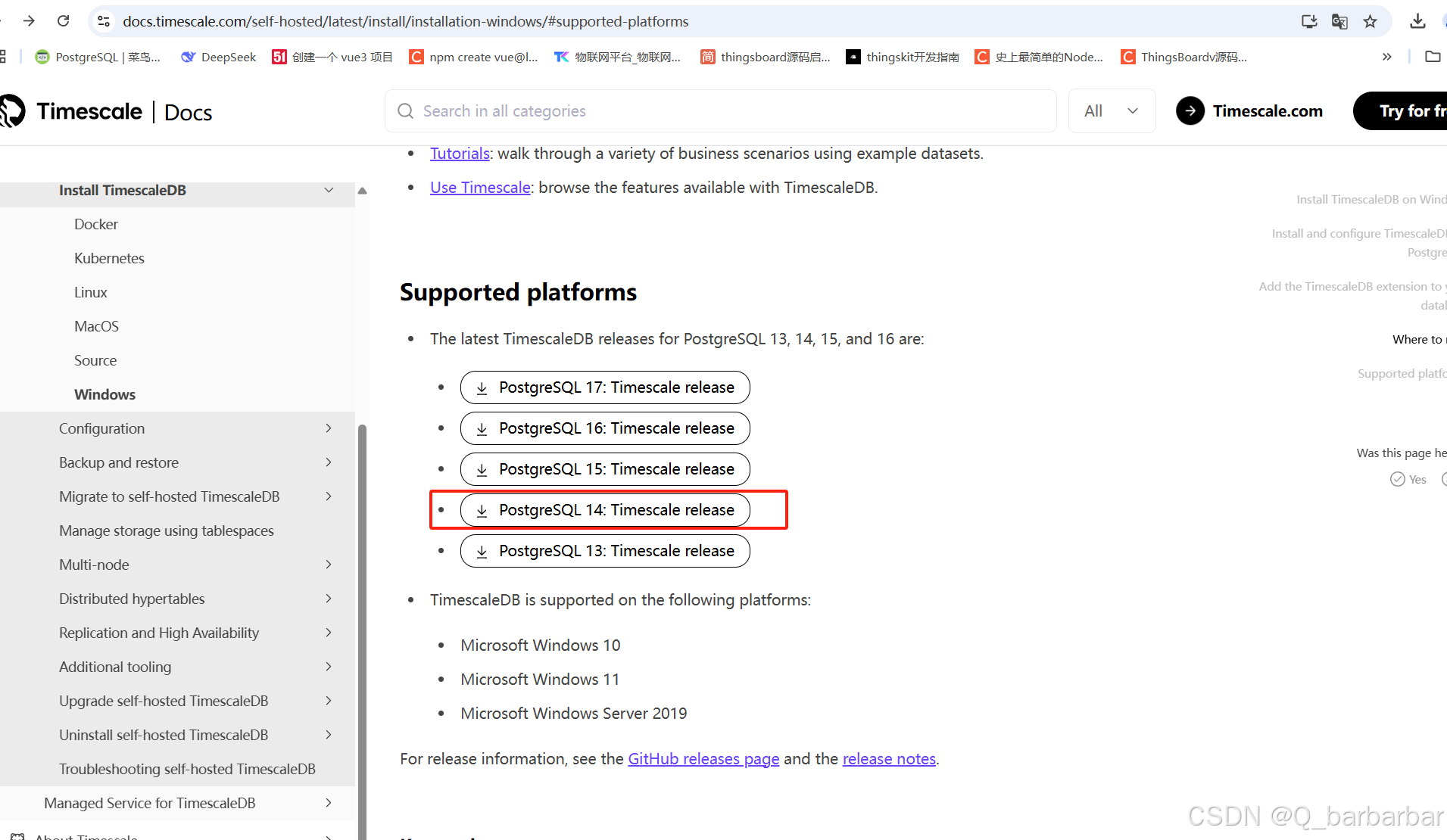Expand Upgrade self-hosted TimescaleDB

click(x=329, y=701)
